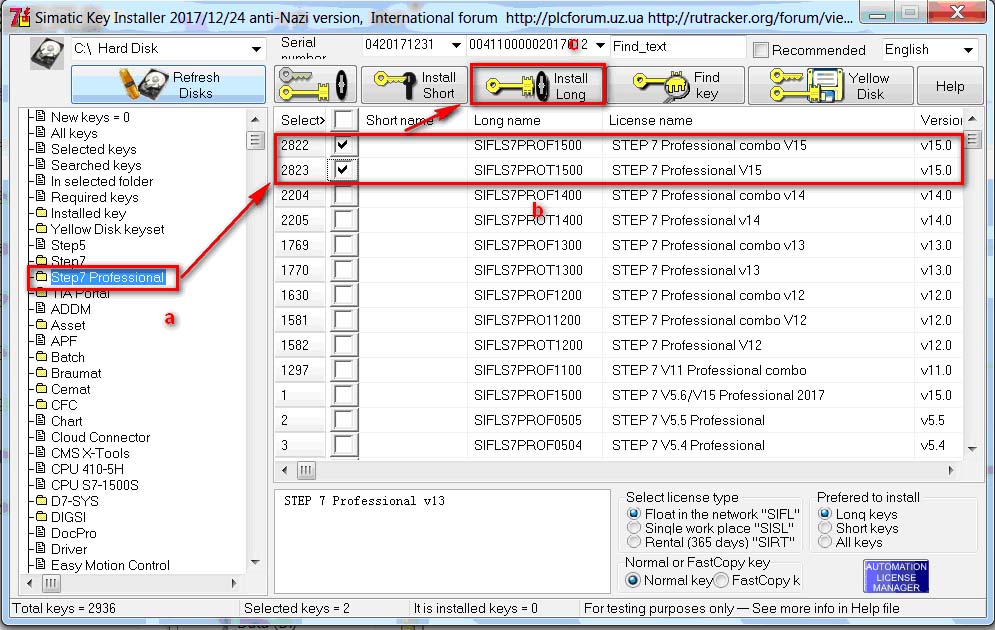Open Yellow Disk keyset folder

(x=107, y=229)
